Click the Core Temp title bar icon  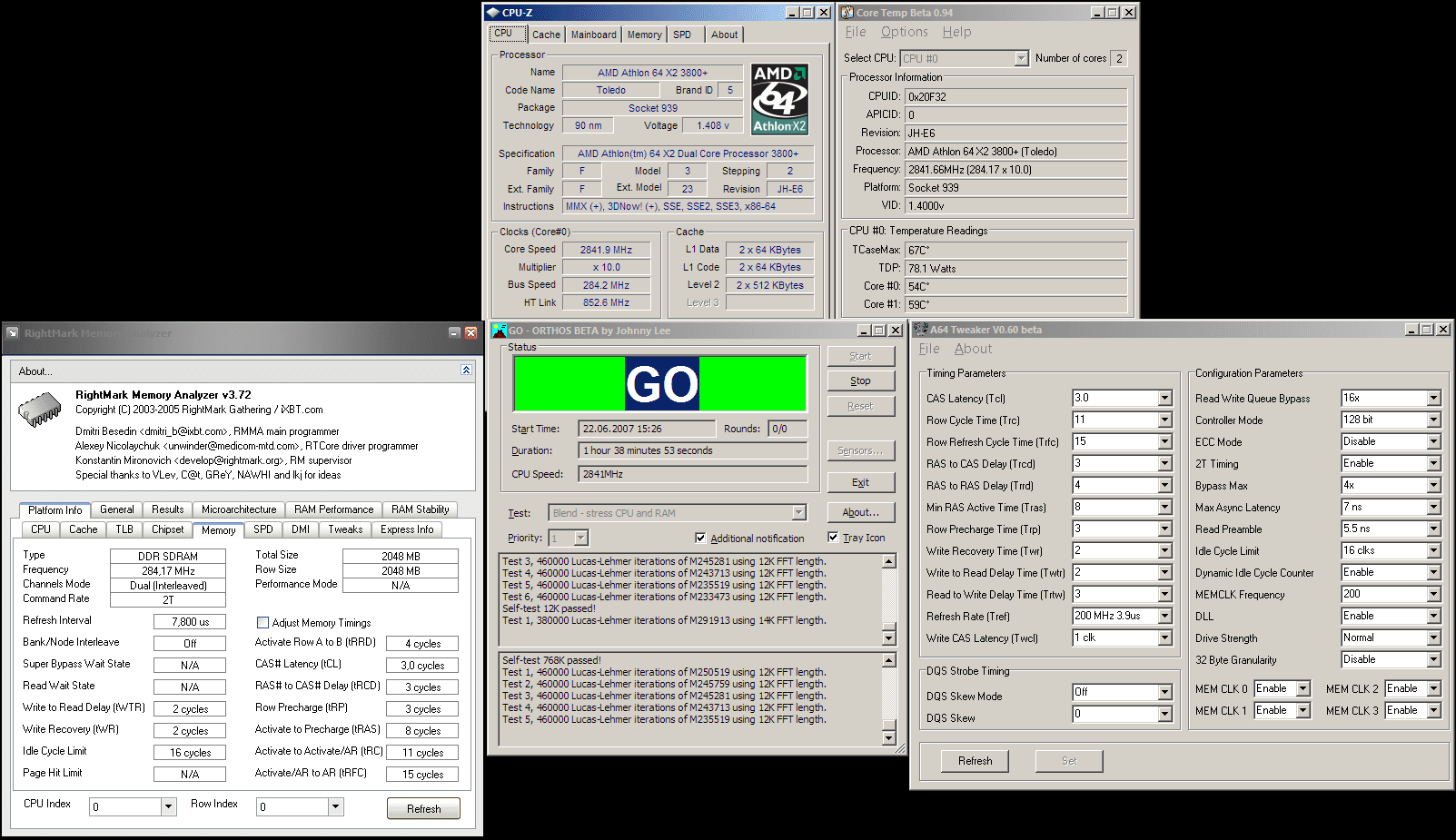click(x=847, y=13)
